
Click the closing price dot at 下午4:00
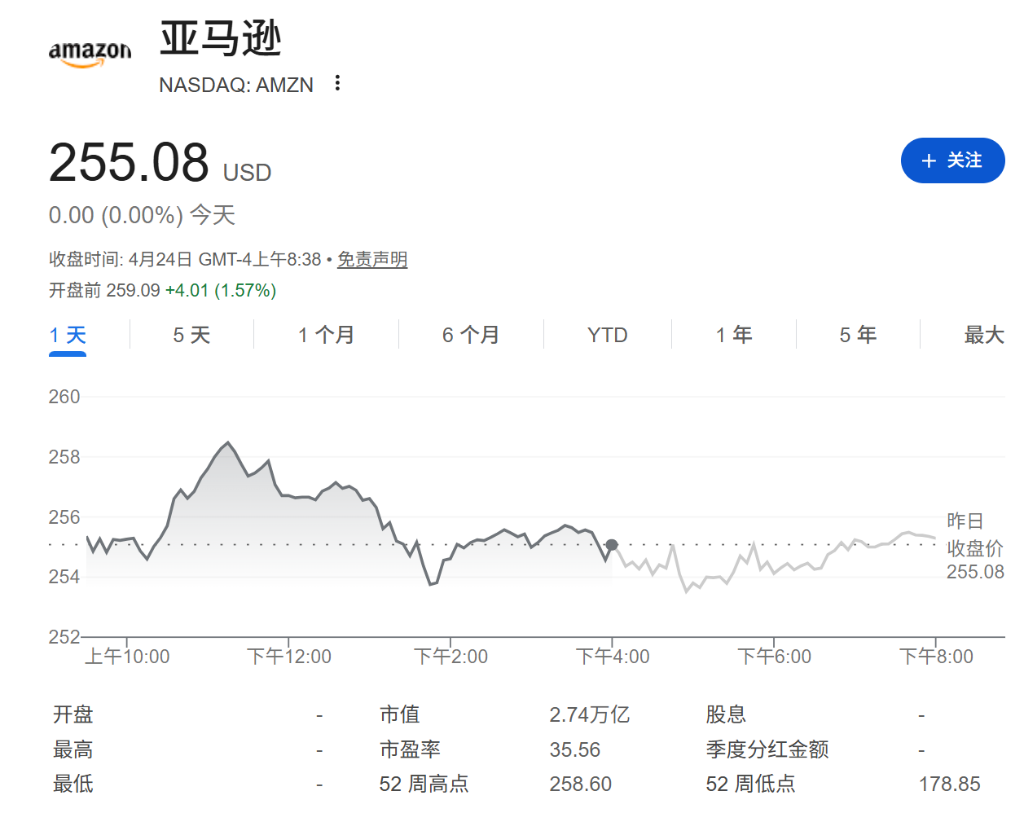coord(612,545)
